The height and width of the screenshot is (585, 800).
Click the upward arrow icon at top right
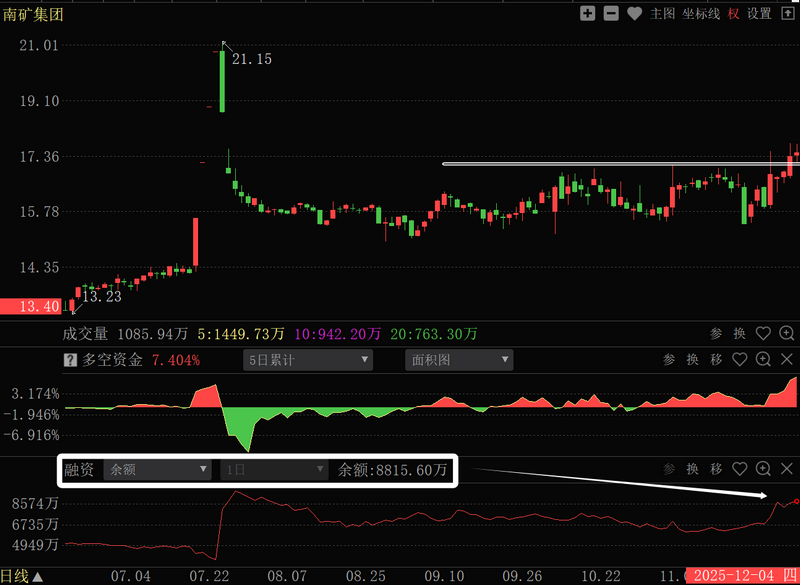pos(787,14)
